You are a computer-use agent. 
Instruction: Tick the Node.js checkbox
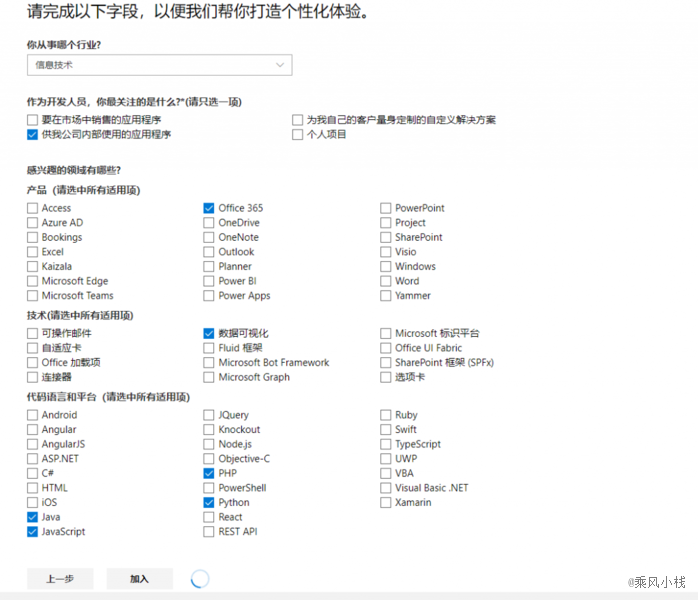pyautogui.click(x=208, y=444)
